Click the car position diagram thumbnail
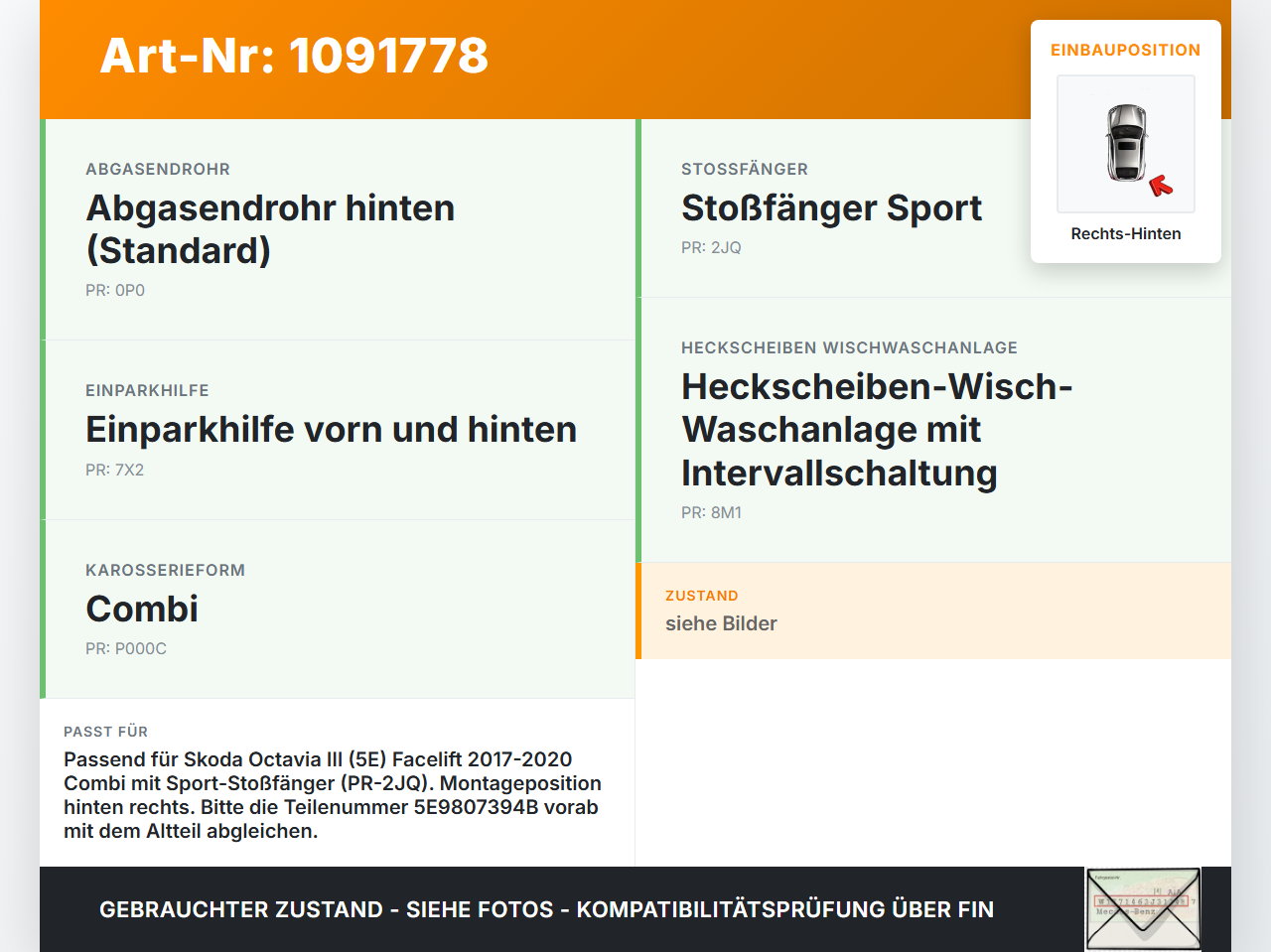 [x=1126, y=144]
